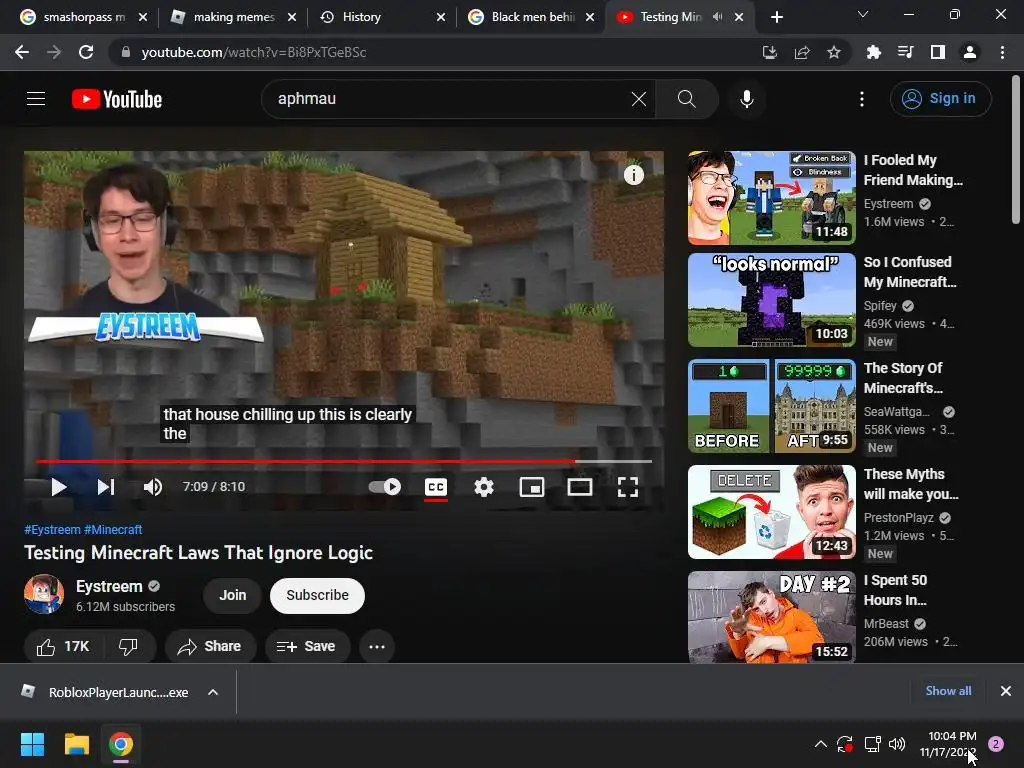Install app from address bar icon
The image size is (1024, 768).
click(769, 52)
